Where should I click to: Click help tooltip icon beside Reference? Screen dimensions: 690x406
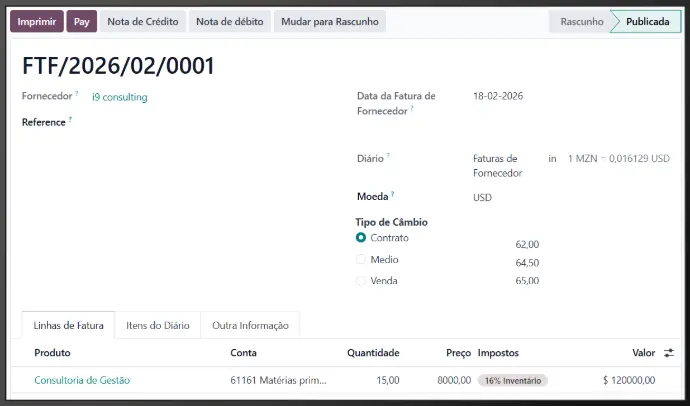pos(70,120)
